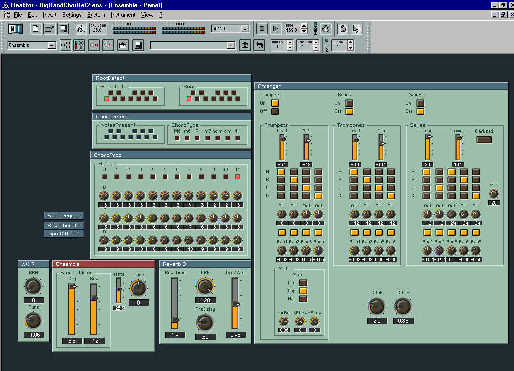Click the bottom knob in bottom-left small panel
Image resolution: width=514 pixels, height=371 pixels.
tap(33, 321)
